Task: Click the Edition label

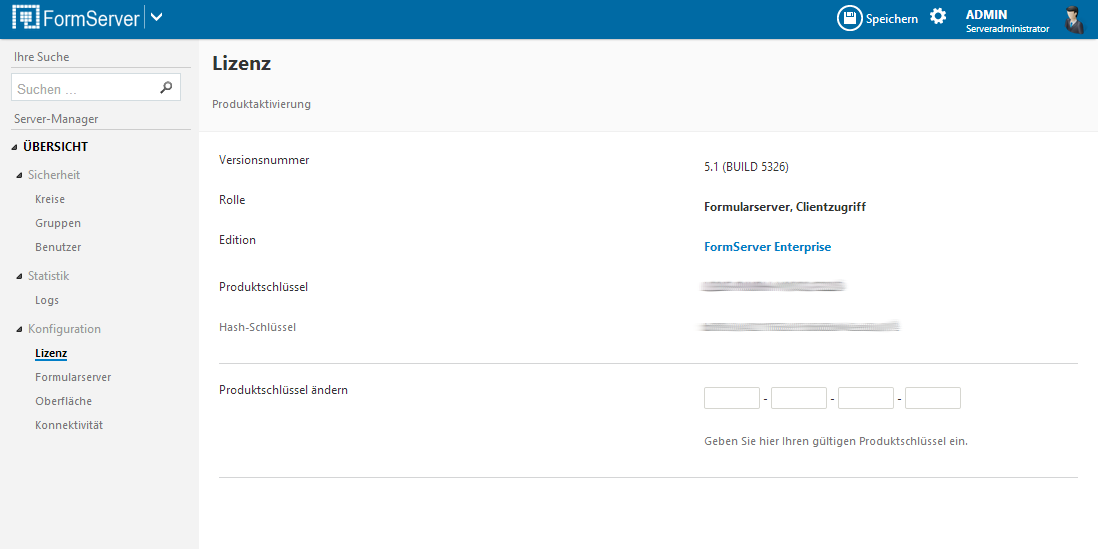Action: pos(237,239)
